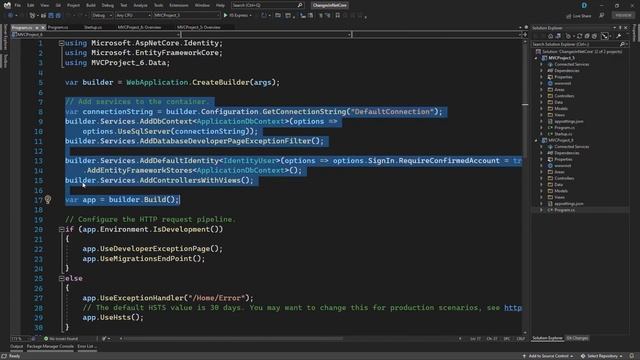Open the Debug configuration dropdown

[x=102, y=16]
